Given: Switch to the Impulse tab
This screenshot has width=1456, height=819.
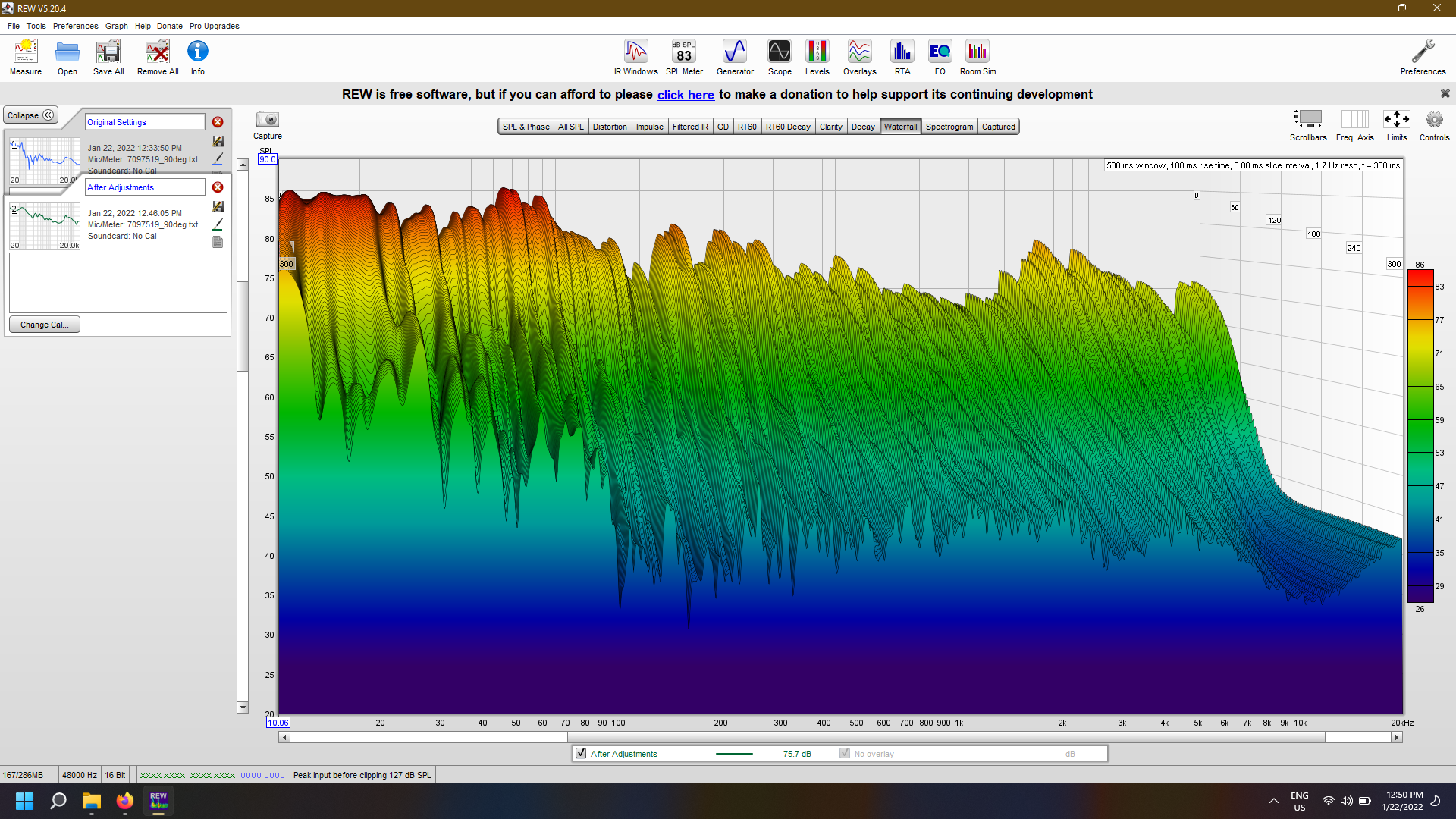Looking at the screenshot, I should point(649,127).
